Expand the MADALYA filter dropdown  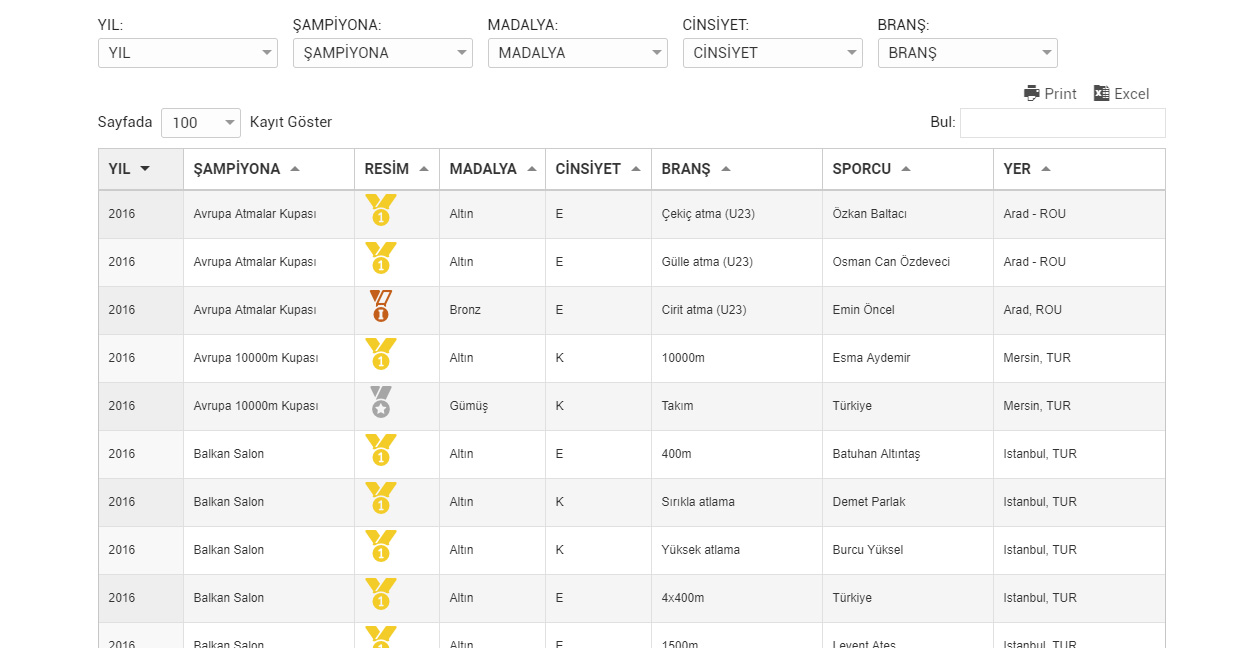(x=578, y=53)
